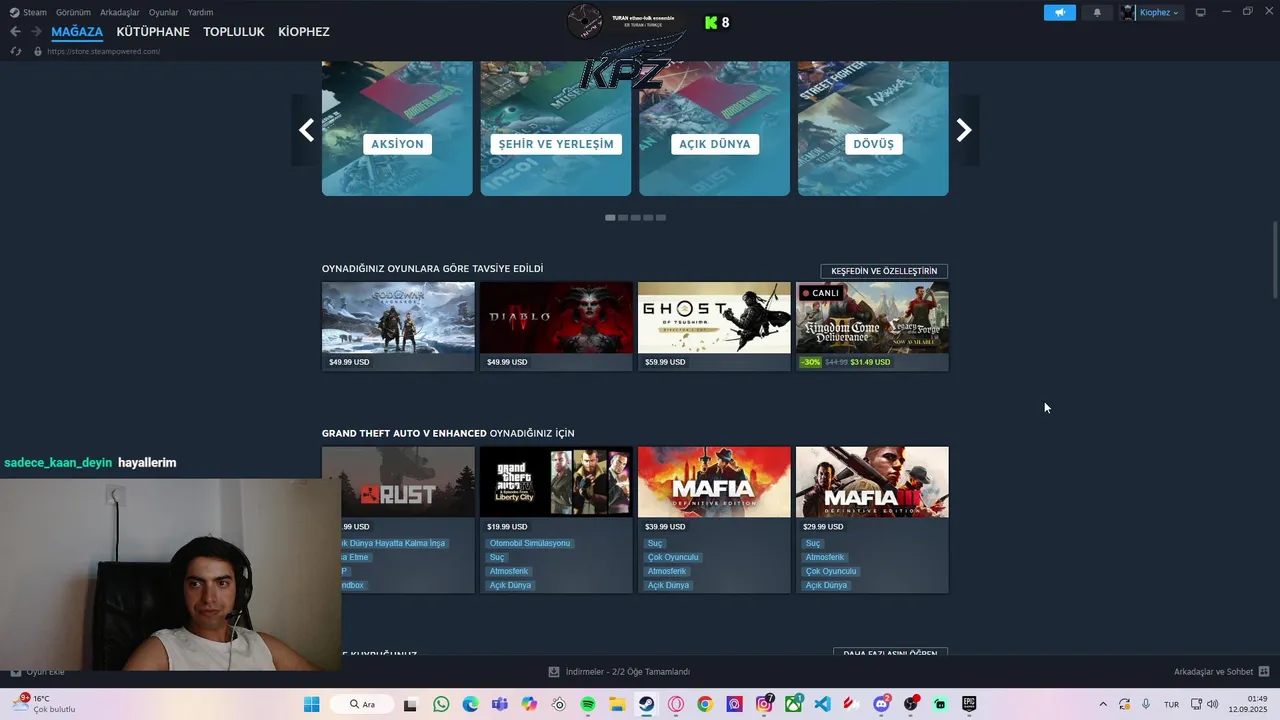Open Discord from the taskbar
The width and height of the screenshot is (1280, 720).
point(881,704)
